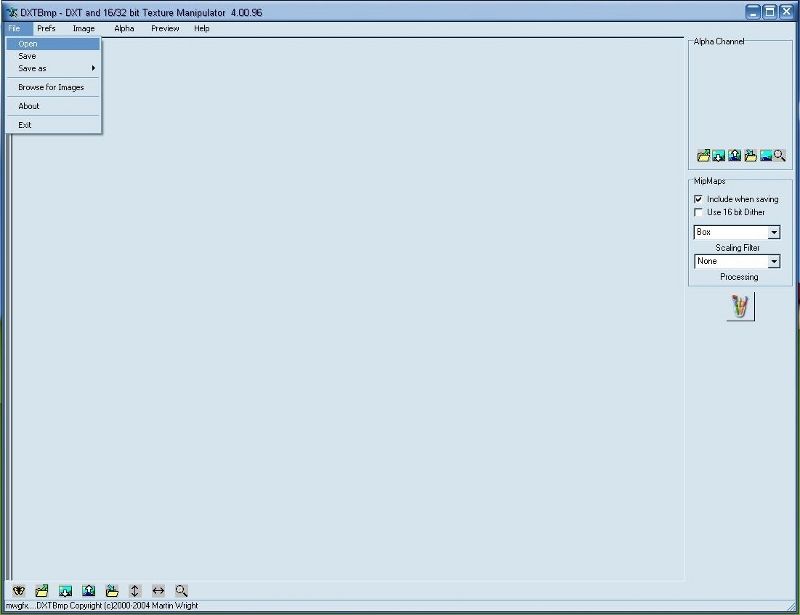This screenshot has height=615, width=800.
Task: Click the down-arrow icon in the Alpha Channel panel
Action: click(x=719, y=156)
